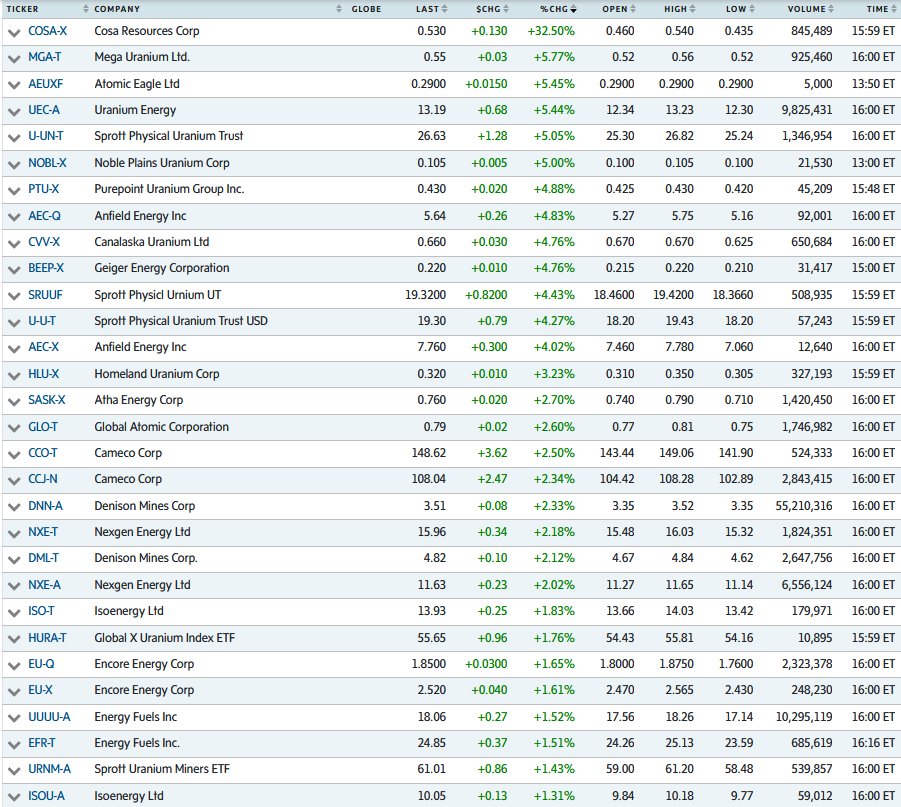This screenshot has width=901, height=807.
Task: Open the EU-X ticker link
Action: pyautogui.click(x=40, y=690)
